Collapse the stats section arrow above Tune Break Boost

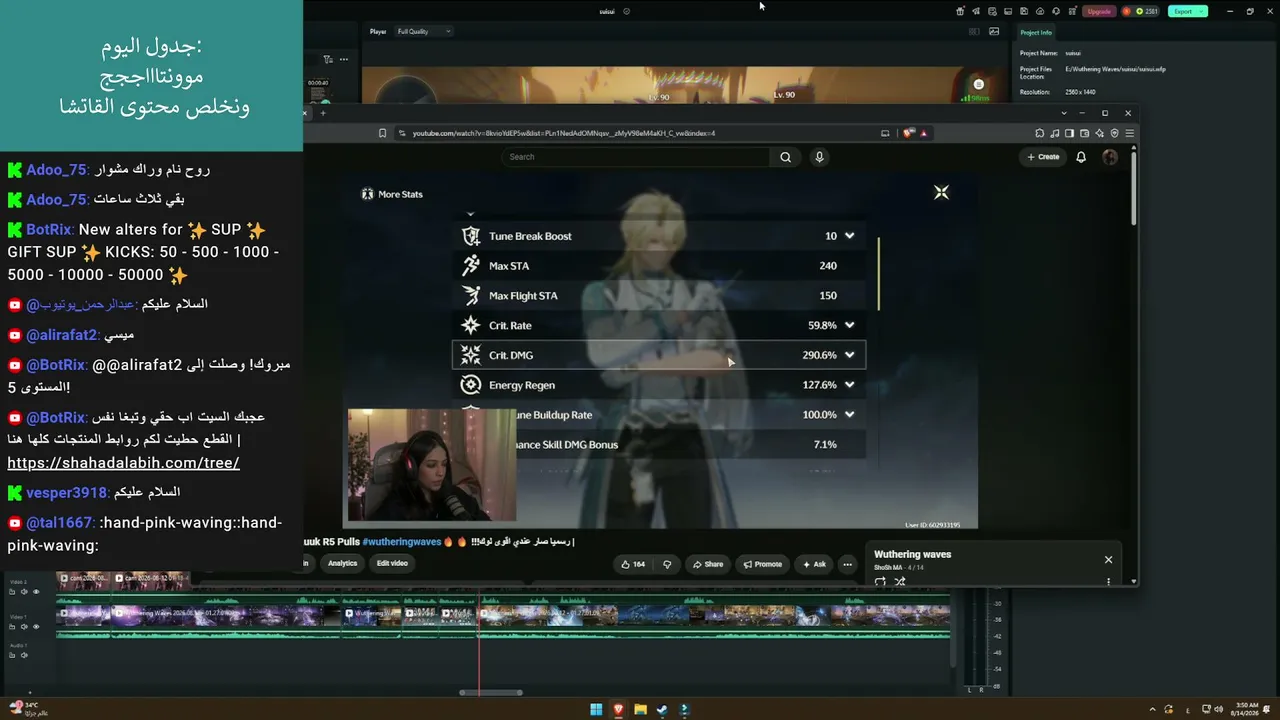[x=470, y=214]
